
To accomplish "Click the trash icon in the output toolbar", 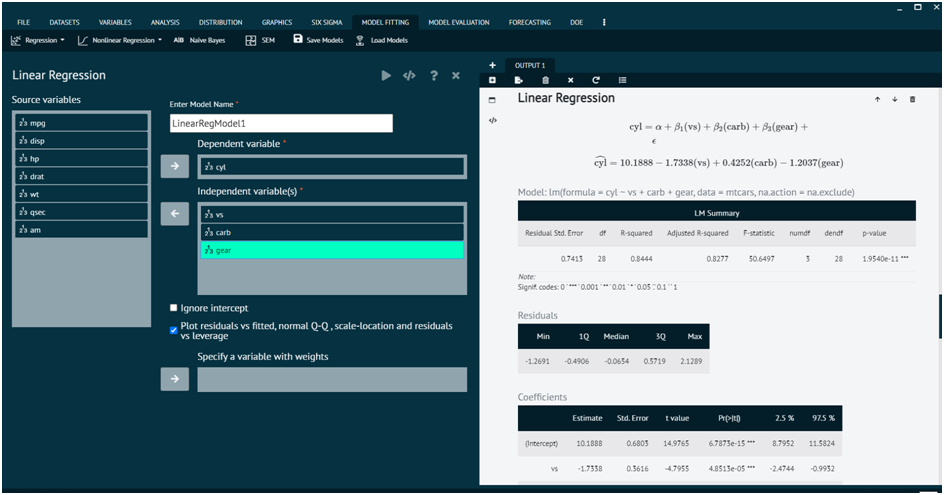I will (545, 80).
